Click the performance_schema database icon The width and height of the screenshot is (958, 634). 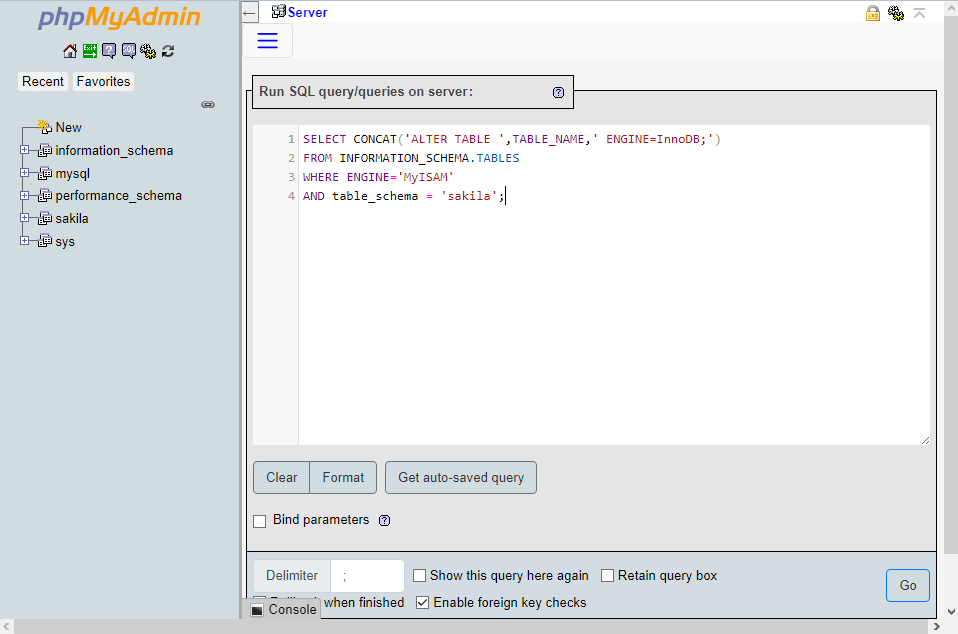[x=45, y=195]
